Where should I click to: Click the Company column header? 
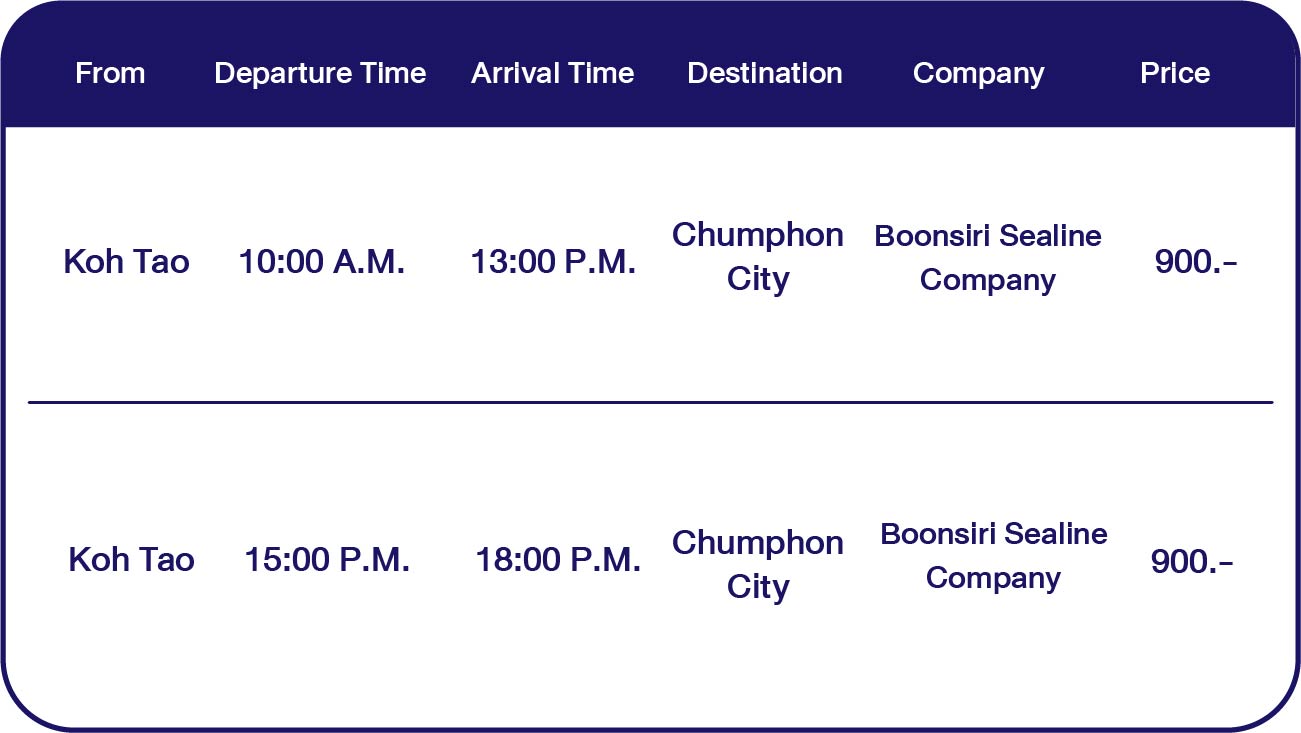pyautogui.click(x=978, y=73)
